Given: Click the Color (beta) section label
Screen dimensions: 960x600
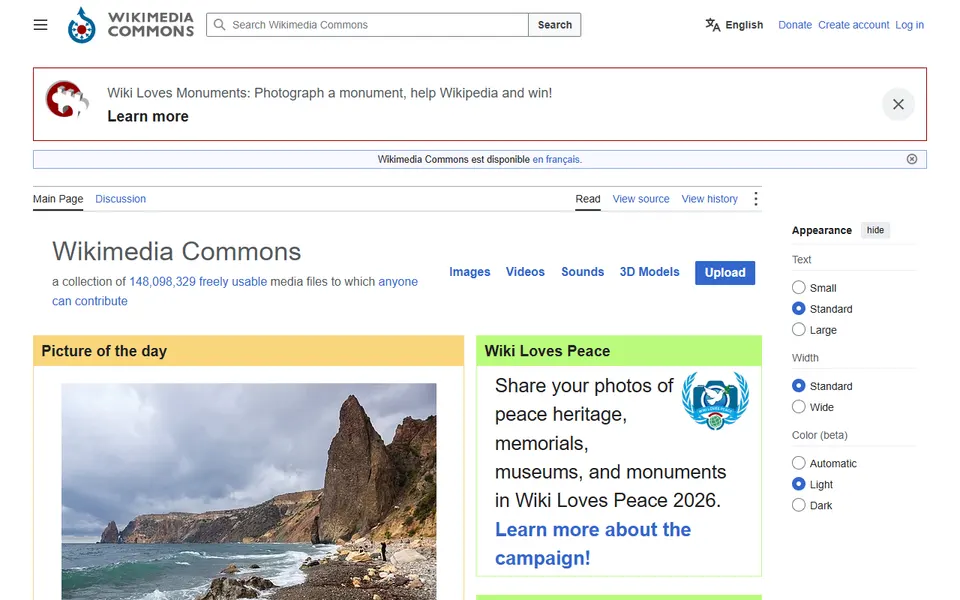Looking at the screenshot, I should coord(819,435).
